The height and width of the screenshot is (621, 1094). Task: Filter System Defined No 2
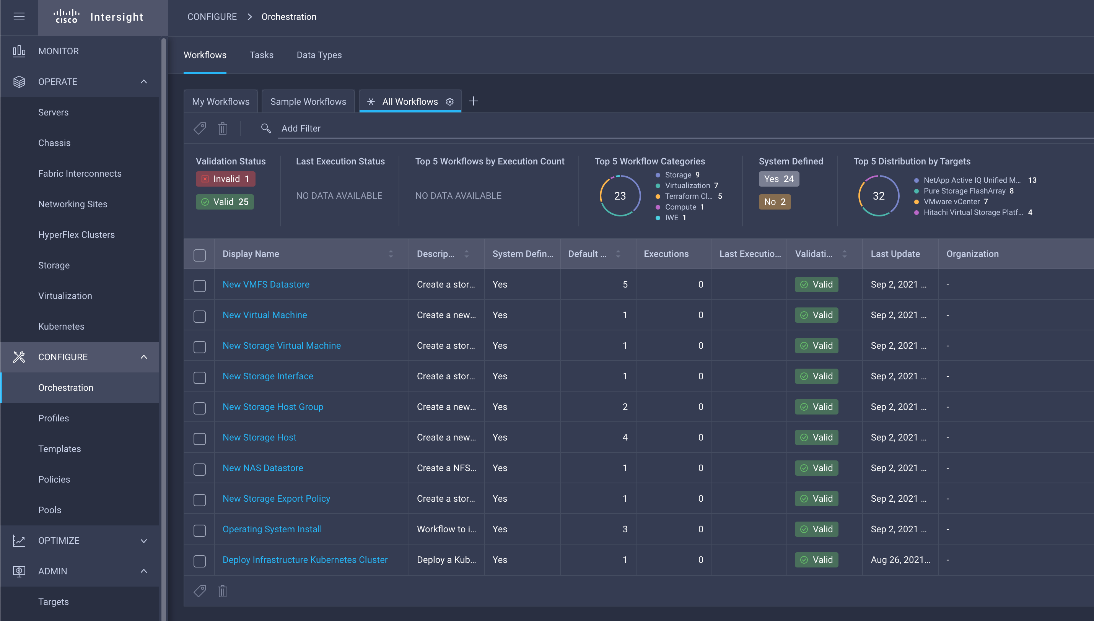point(774,202)
